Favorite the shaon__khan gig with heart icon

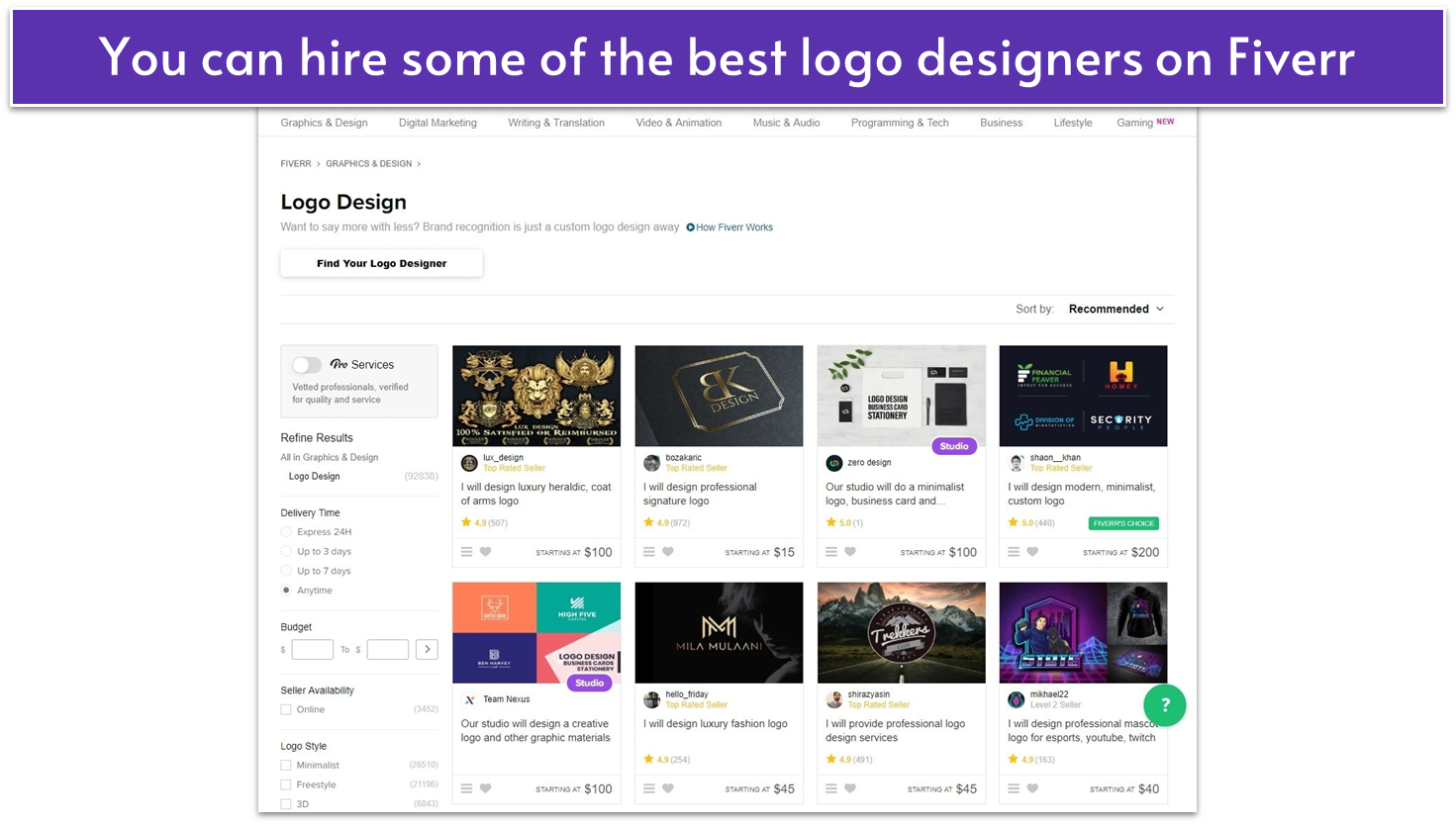click(x=1032, y=552)
